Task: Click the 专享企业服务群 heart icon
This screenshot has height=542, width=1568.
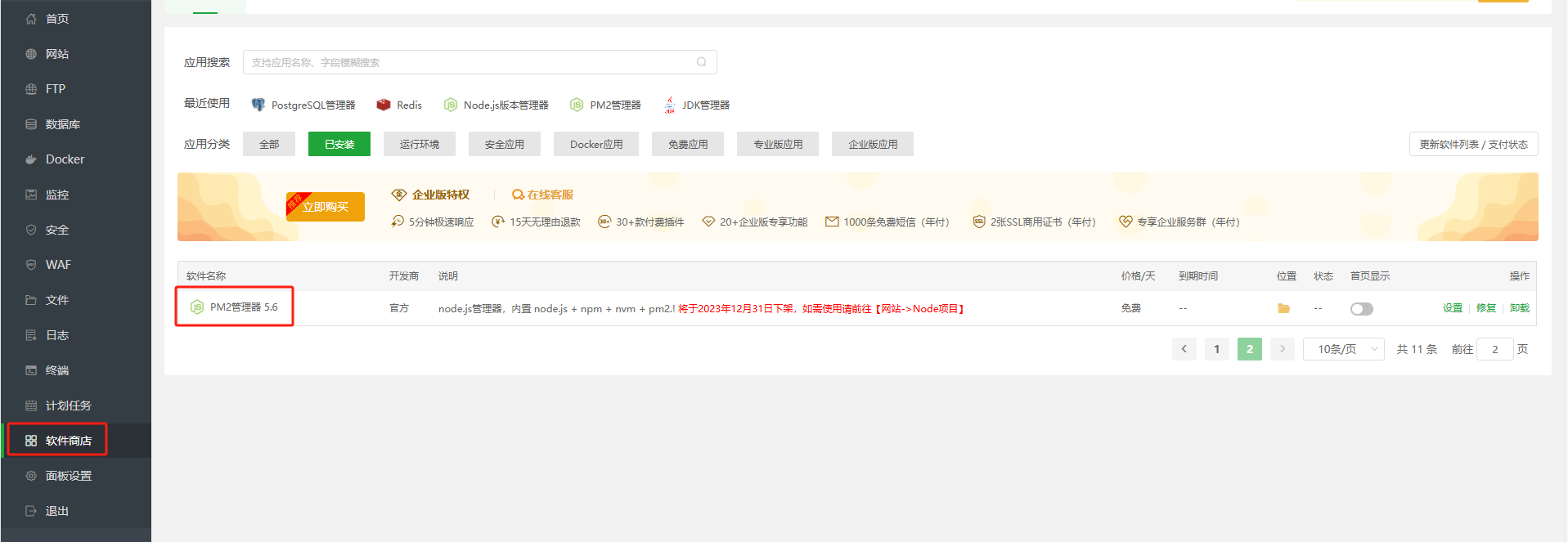Action: (1125, 222)
